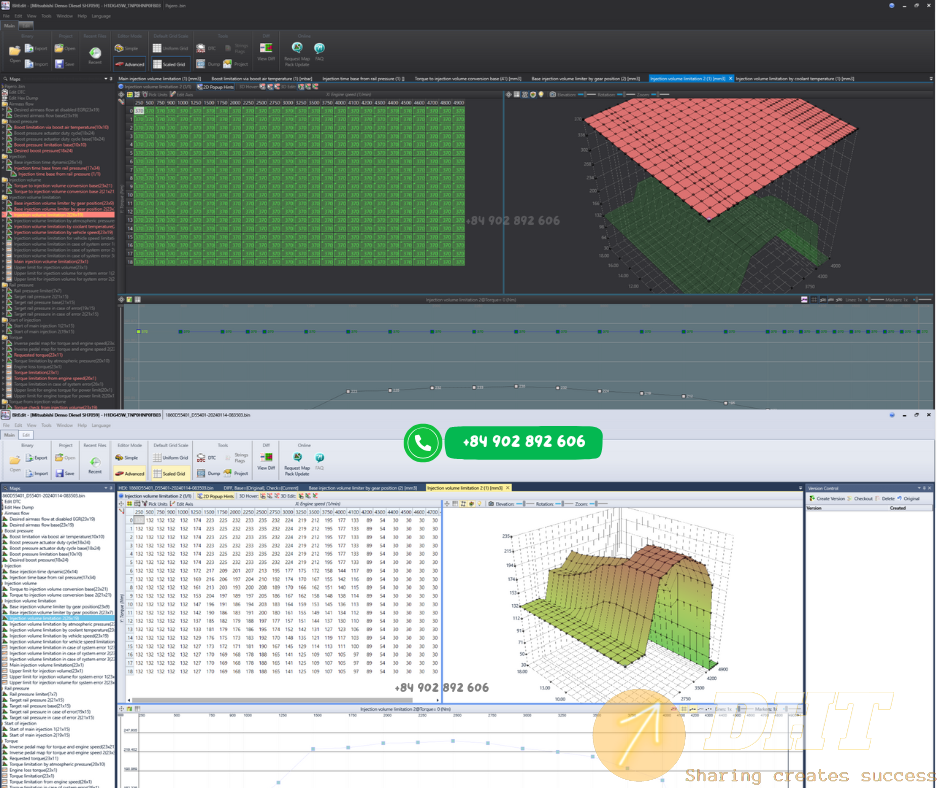Screen dimensions: 940x788
Task: Open File menu in lower window
Action: (x=7, y=425)
